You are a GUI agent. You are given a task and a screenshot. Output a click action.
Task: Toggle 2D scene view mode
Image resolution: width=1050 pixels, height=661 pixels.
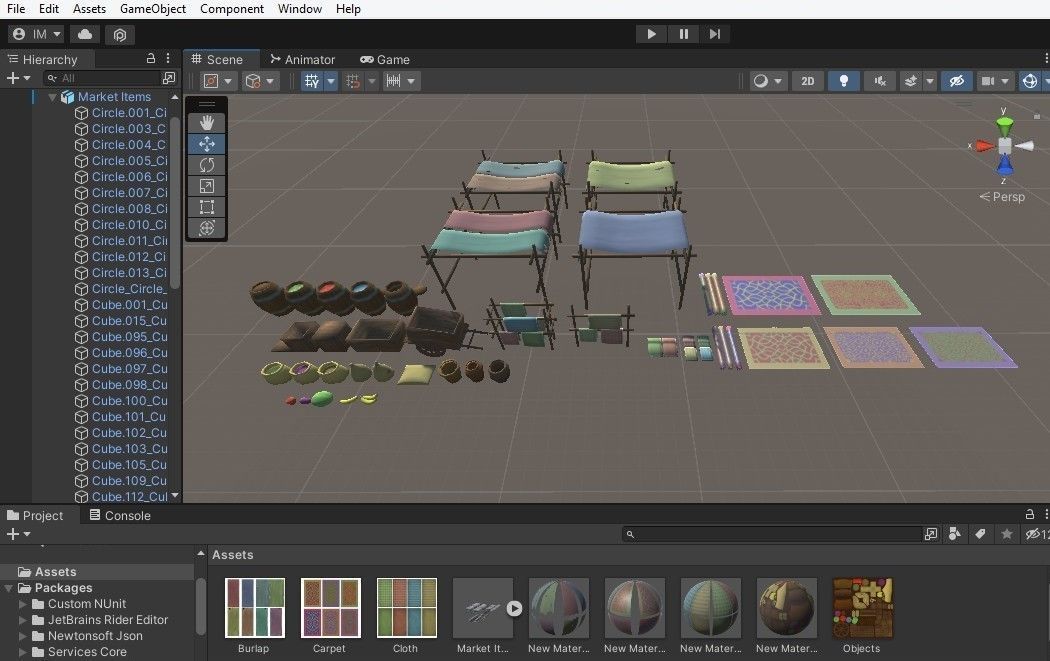tap(808, 81)
